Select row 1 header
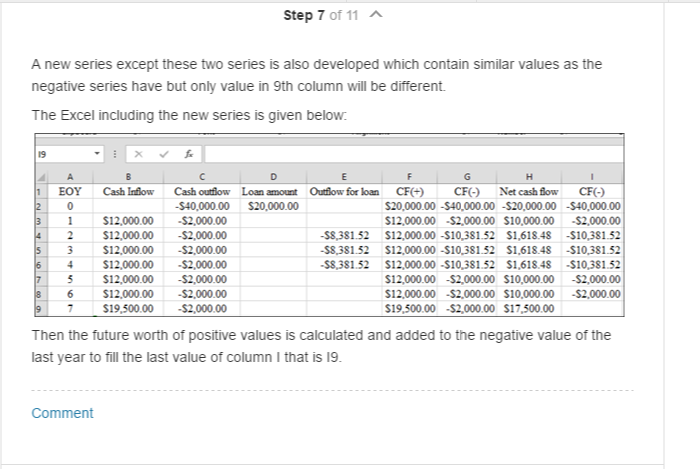The height and width of the screenshot is (469, 700). pos(41,192)
